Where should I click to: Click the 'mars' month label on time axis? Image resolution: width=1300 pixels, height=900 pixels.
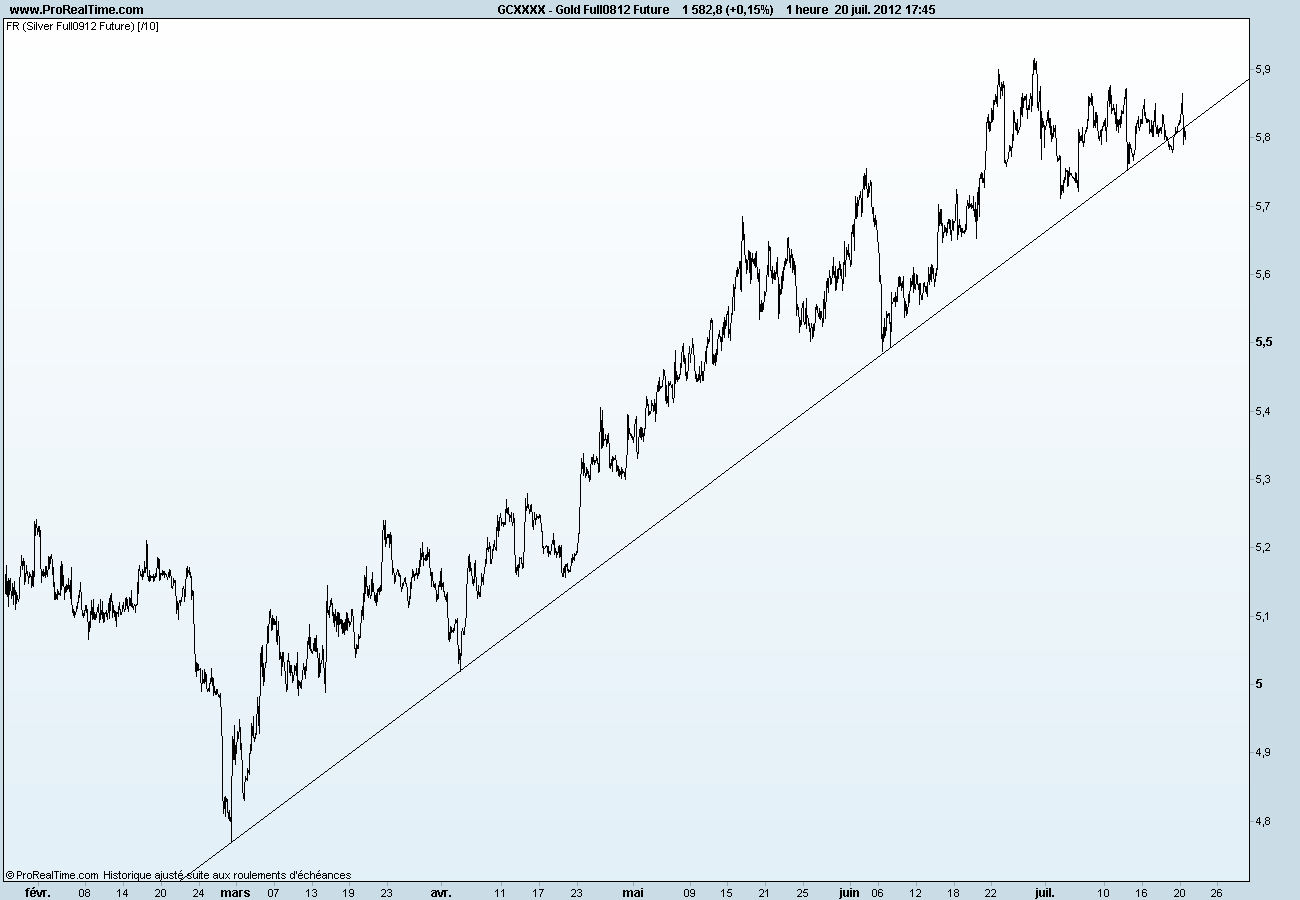click(x=235, y=891)
